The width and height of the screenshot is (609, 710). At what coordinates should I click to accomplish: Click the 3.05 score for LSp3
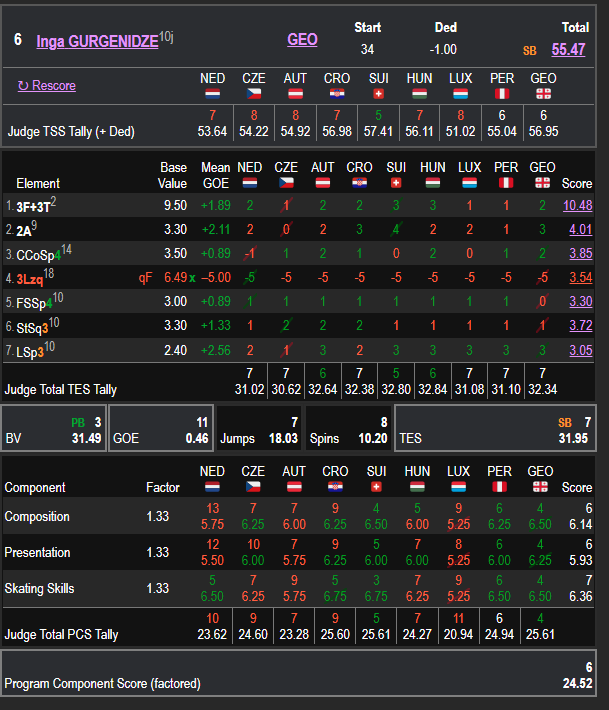coord(580,349)
